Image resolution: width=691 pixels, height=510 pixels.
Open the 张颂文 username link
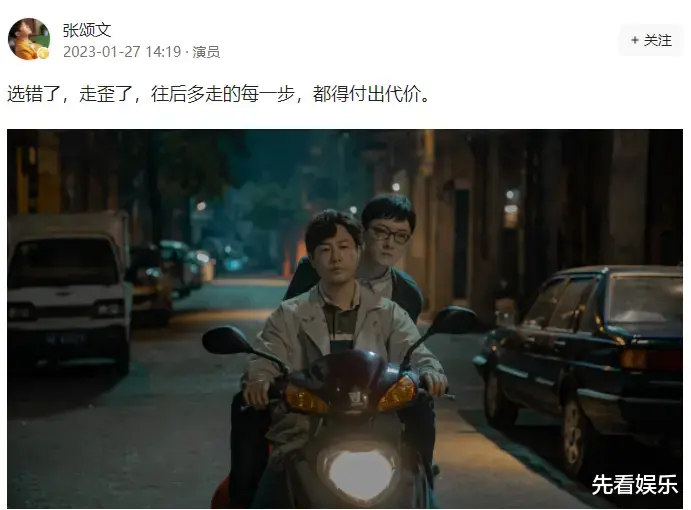coord(87,30)
